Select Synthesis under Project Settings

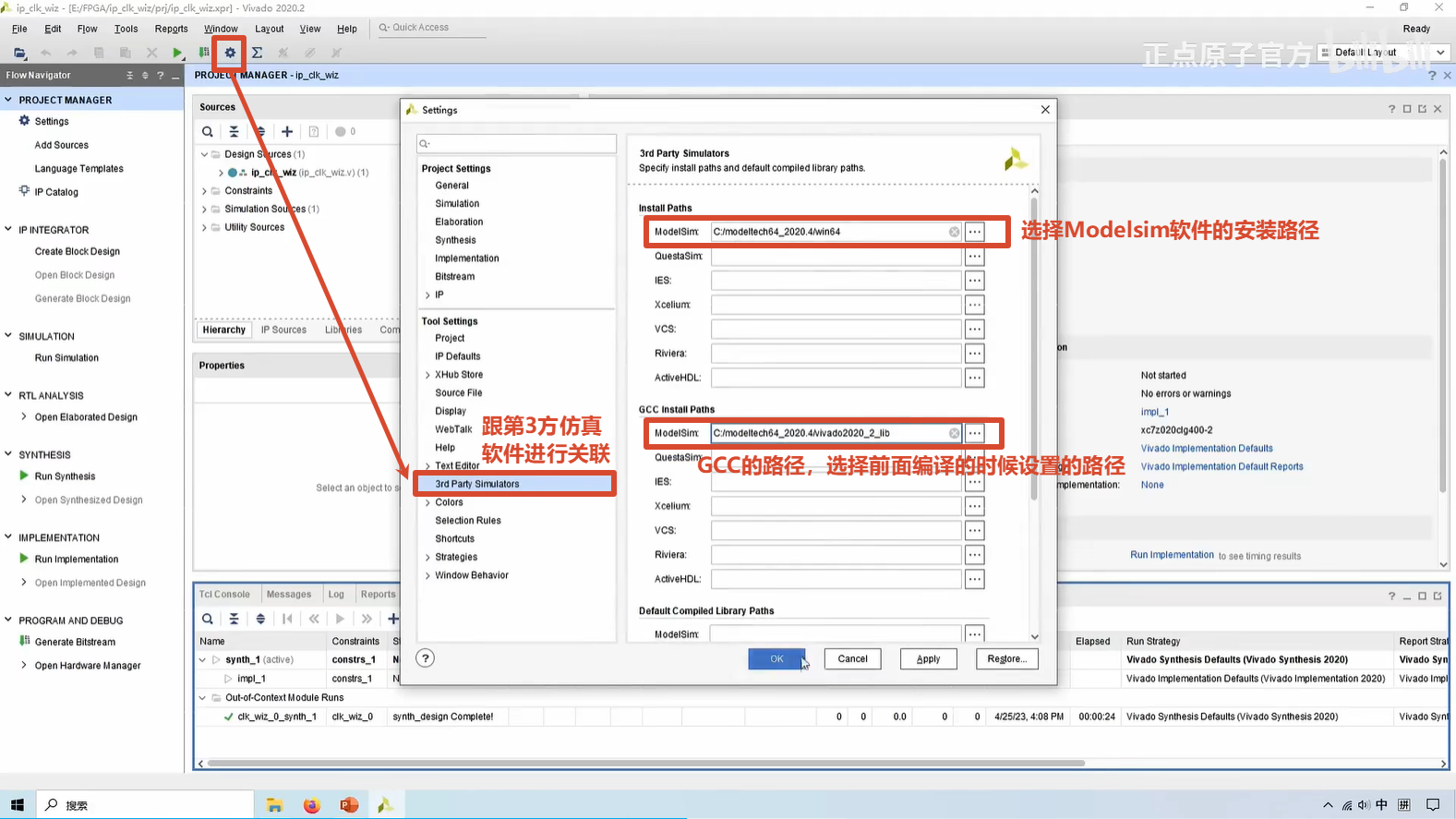(455, 240)
